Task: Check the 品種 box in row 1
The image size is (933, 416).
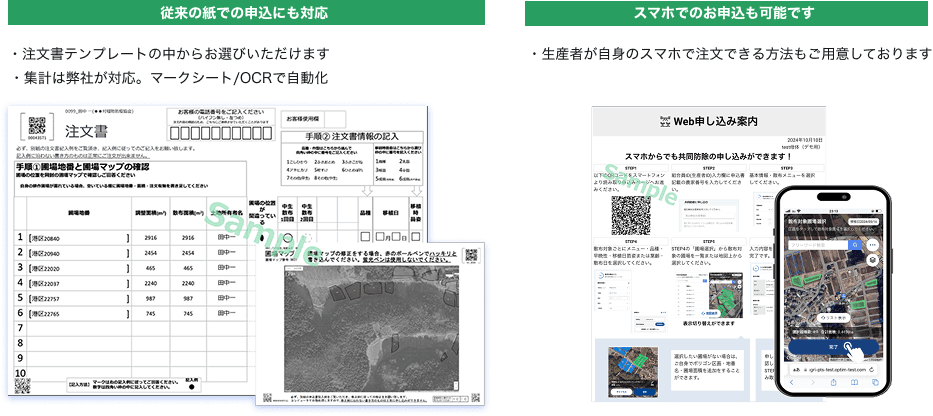Action: pyautogui.click(x=365, y=237)
